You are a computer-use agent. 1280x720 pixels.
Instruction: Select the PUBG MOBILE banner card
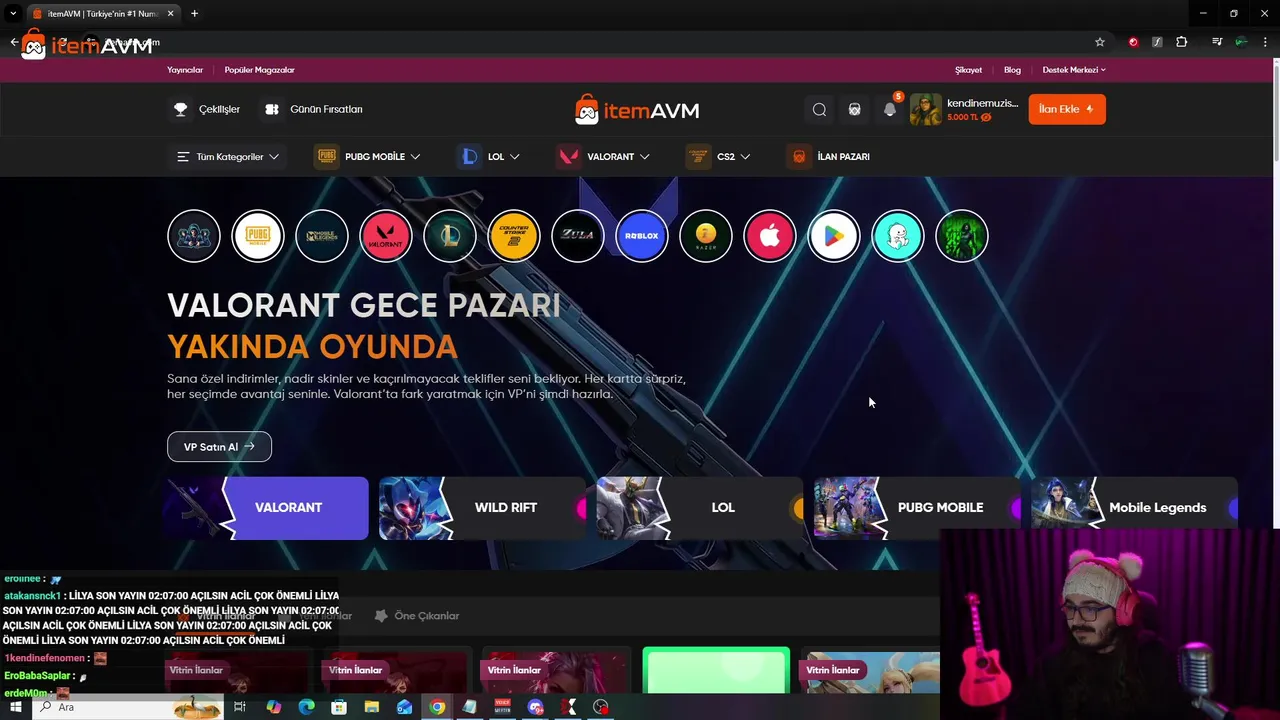(x=917, y=508)
